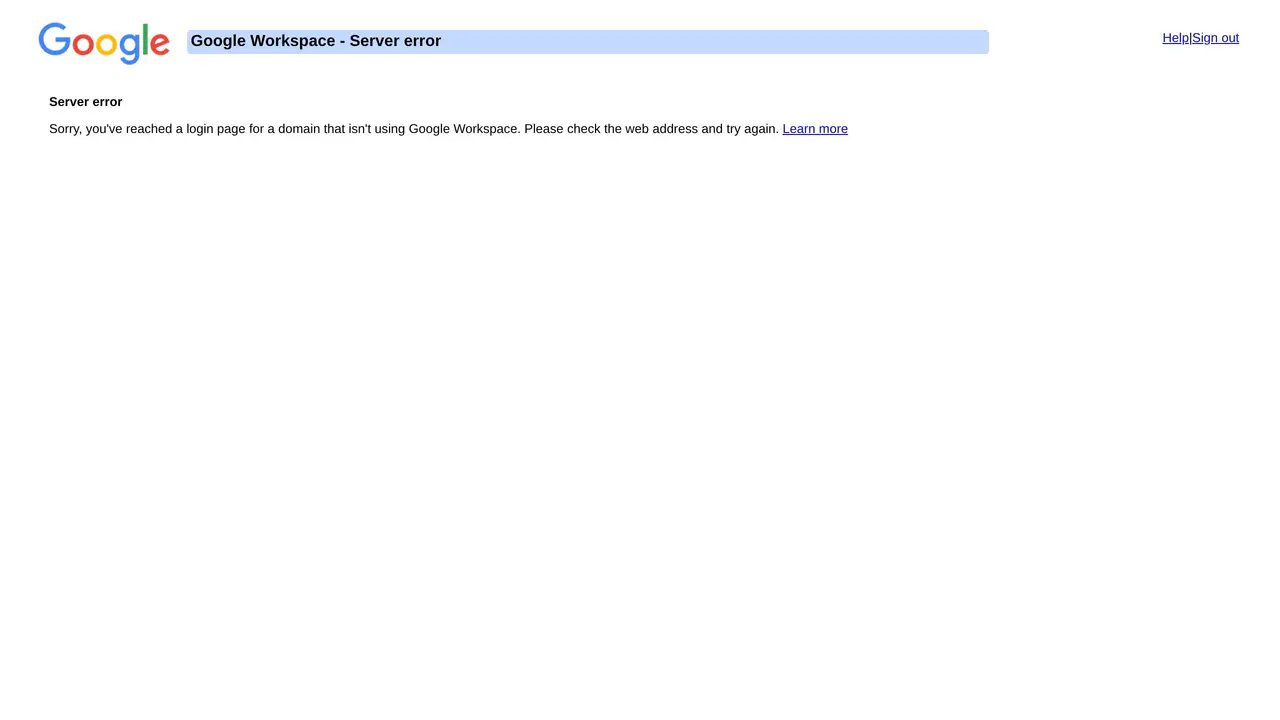
Task: Click the 'Google Workspace - Server error' header
Action: [x=588, y=42]
